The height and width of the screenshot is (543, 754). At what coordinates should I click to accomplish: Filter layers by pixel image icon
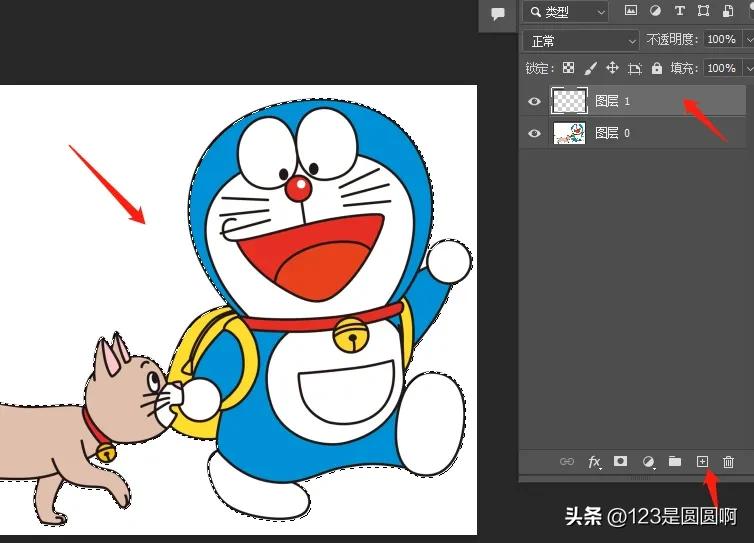point(631,11)
